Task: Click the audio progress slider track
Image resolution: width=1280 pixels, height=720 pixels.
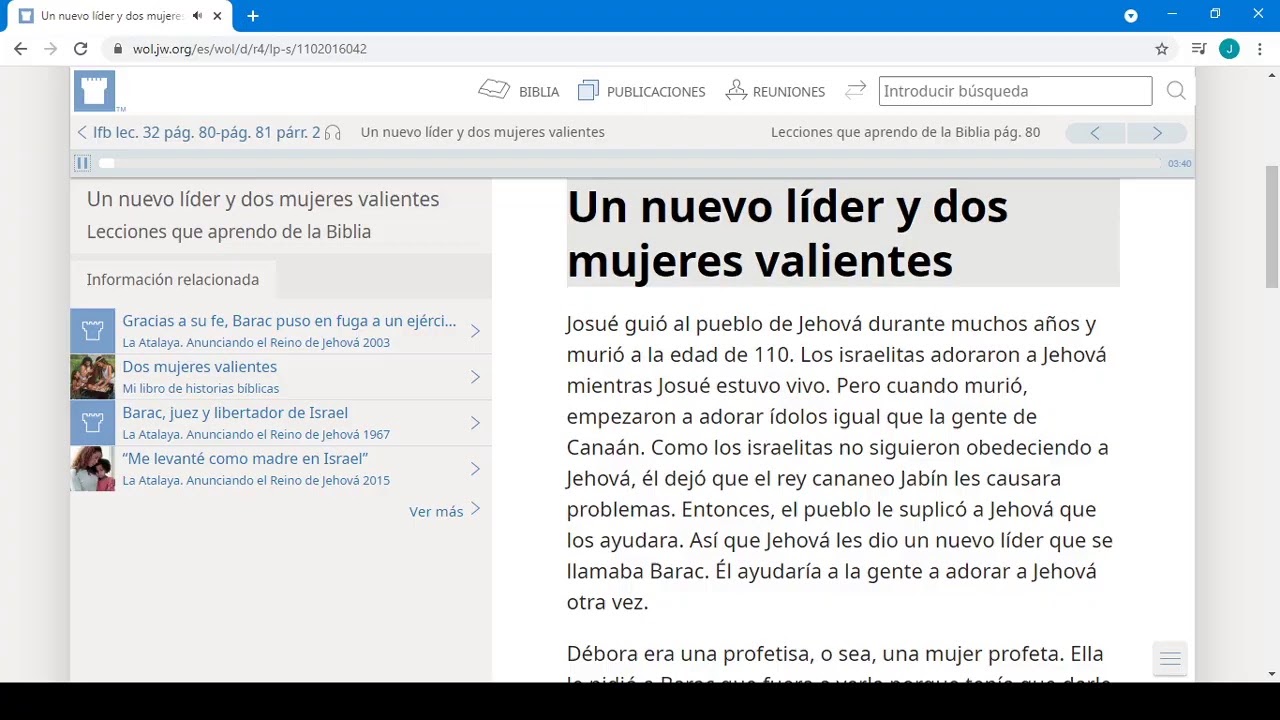Action: click(x=630, y=163)
